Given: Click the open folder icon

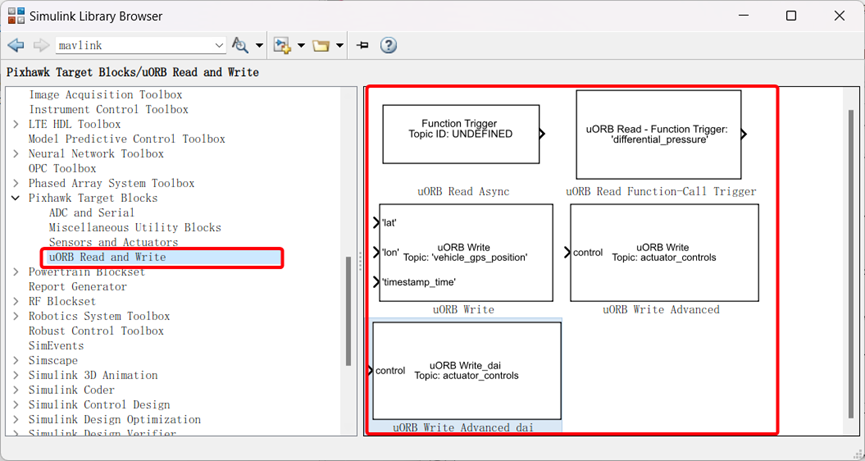Looking at the screenshot, I should pos(321,46).
